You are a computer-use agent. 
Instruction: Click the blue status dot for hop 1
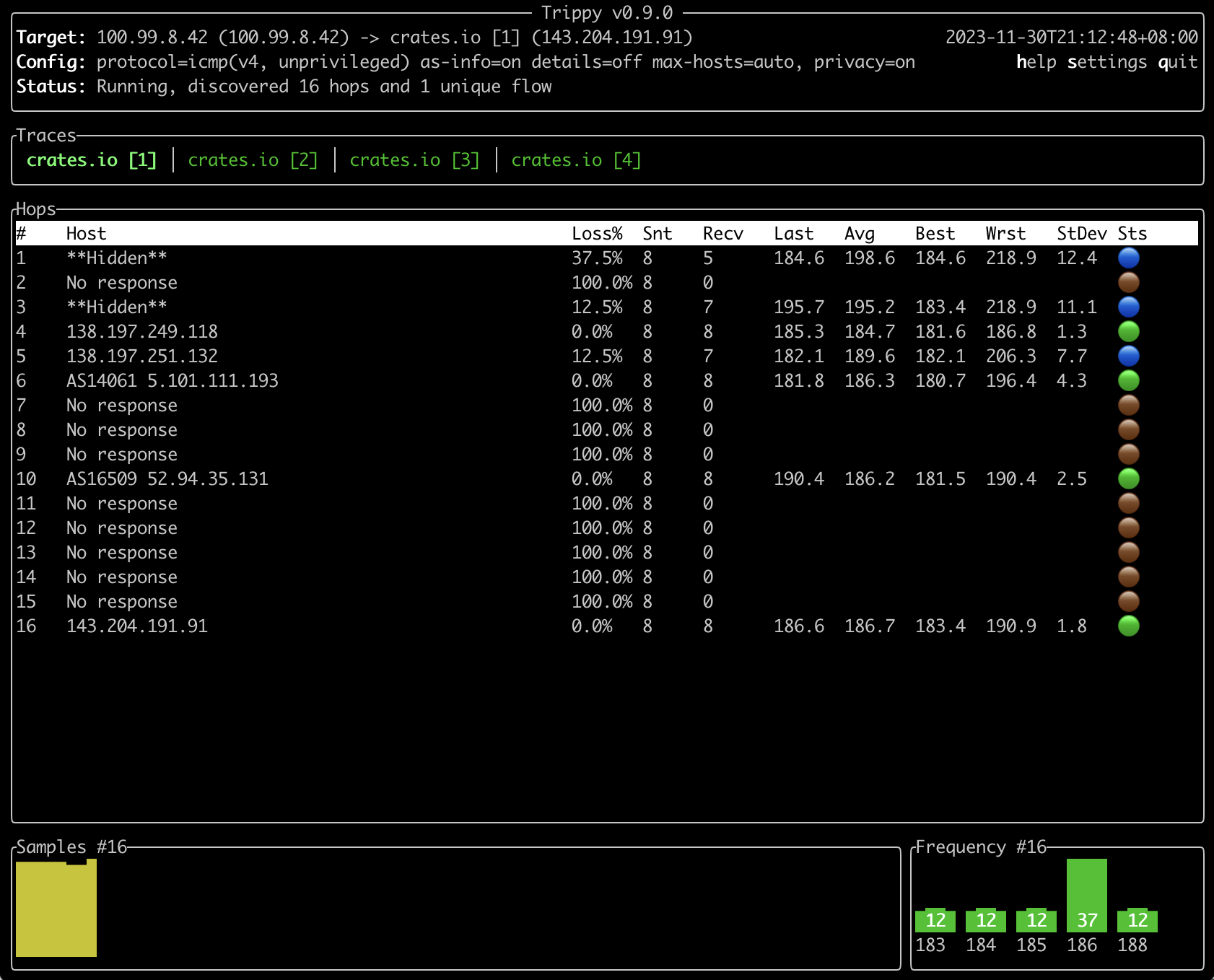click(x=1129, y=258)
